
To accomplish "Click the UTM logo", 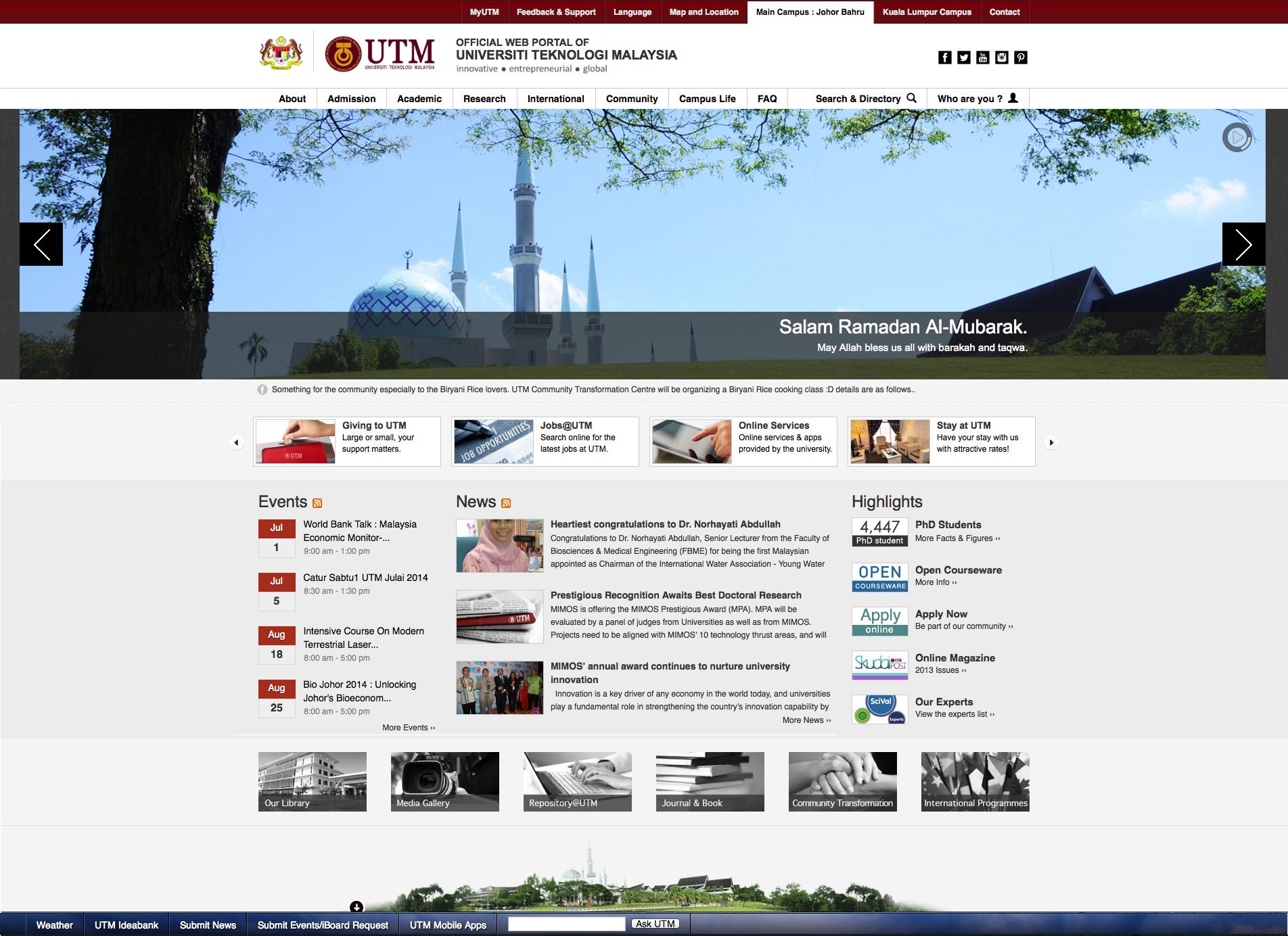I will [379, 53].
